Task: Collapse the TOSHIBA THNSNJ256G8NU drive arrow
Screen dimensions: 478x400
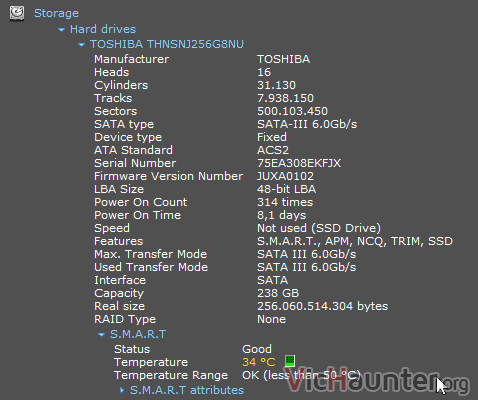Action: pos(81,44)
